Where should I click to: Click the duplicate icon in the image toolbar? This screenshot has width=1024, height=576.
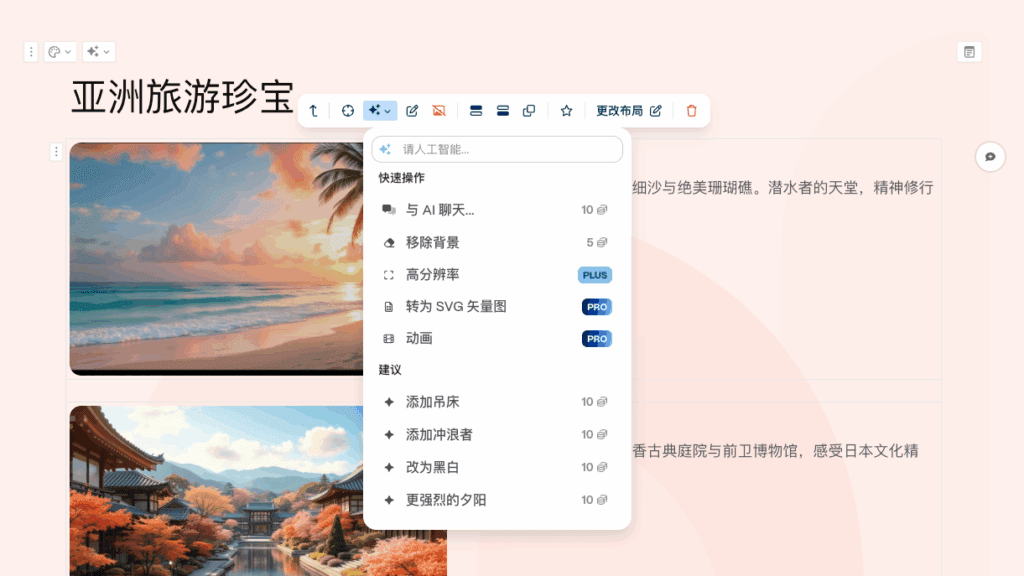529,111
